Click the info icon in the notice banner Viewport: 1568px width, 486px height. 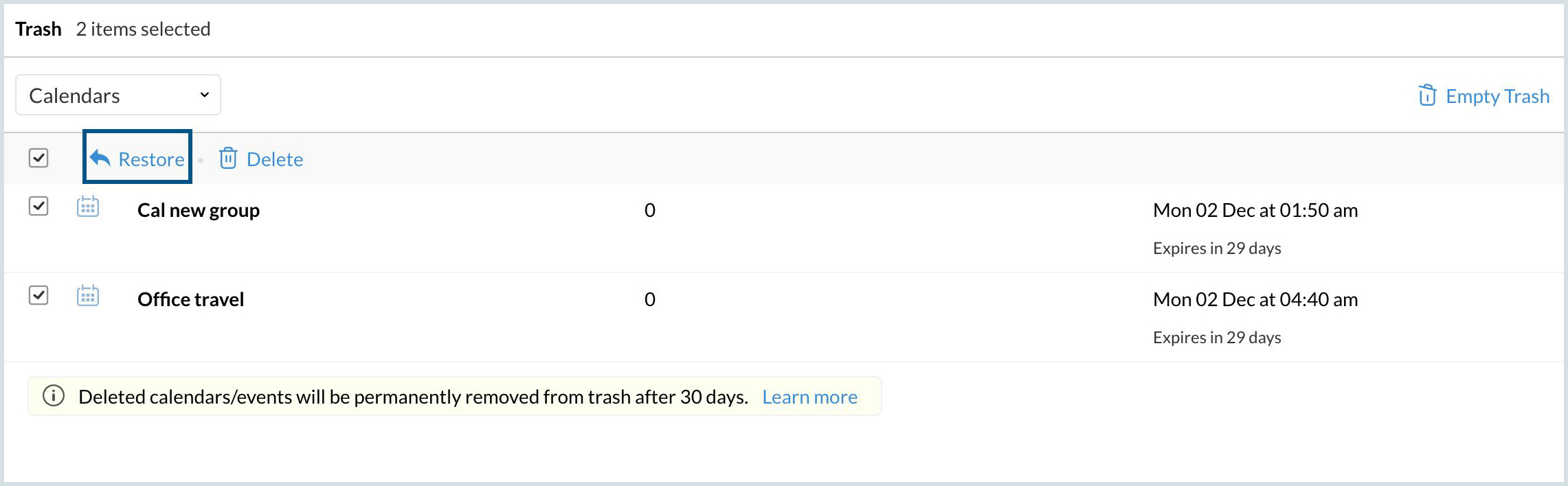pyautogui.click(x=54, y=396)
